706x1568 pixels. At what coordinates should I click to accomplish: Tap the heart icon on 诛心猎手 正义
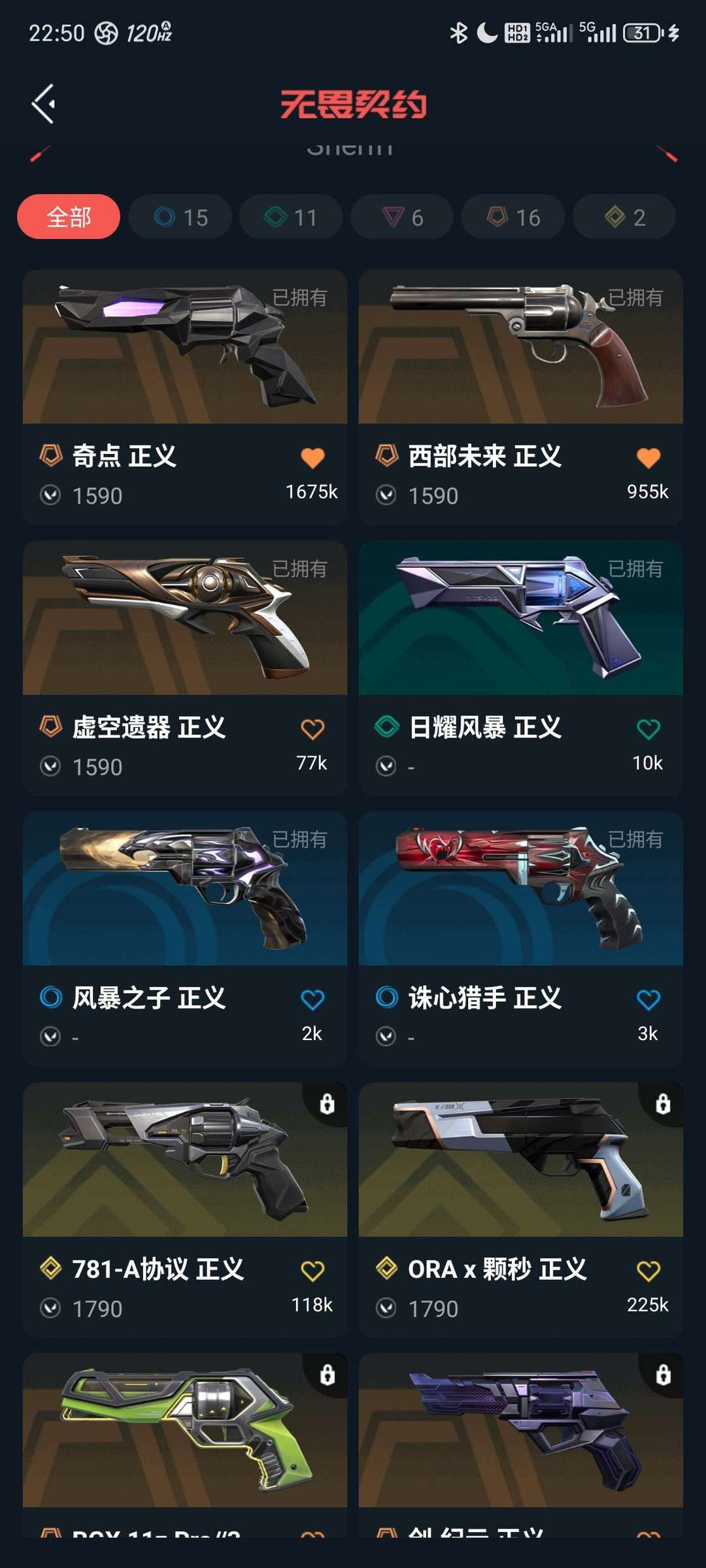pos(648,1000)
